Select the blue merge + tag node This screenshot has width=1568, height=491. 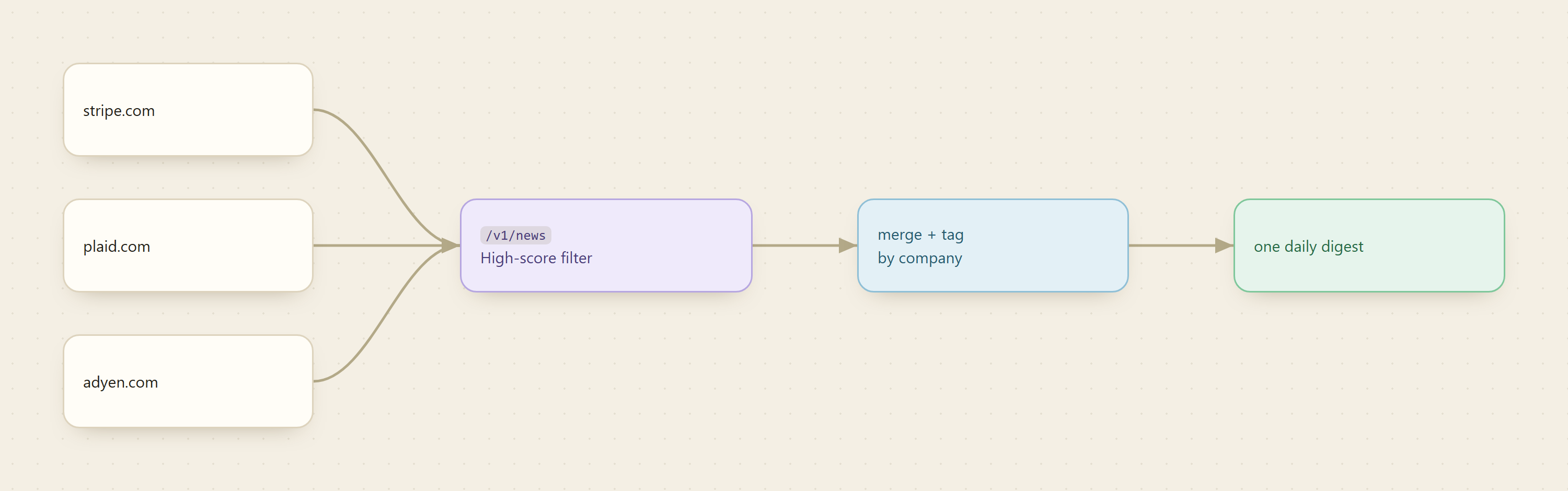point(993,246)
